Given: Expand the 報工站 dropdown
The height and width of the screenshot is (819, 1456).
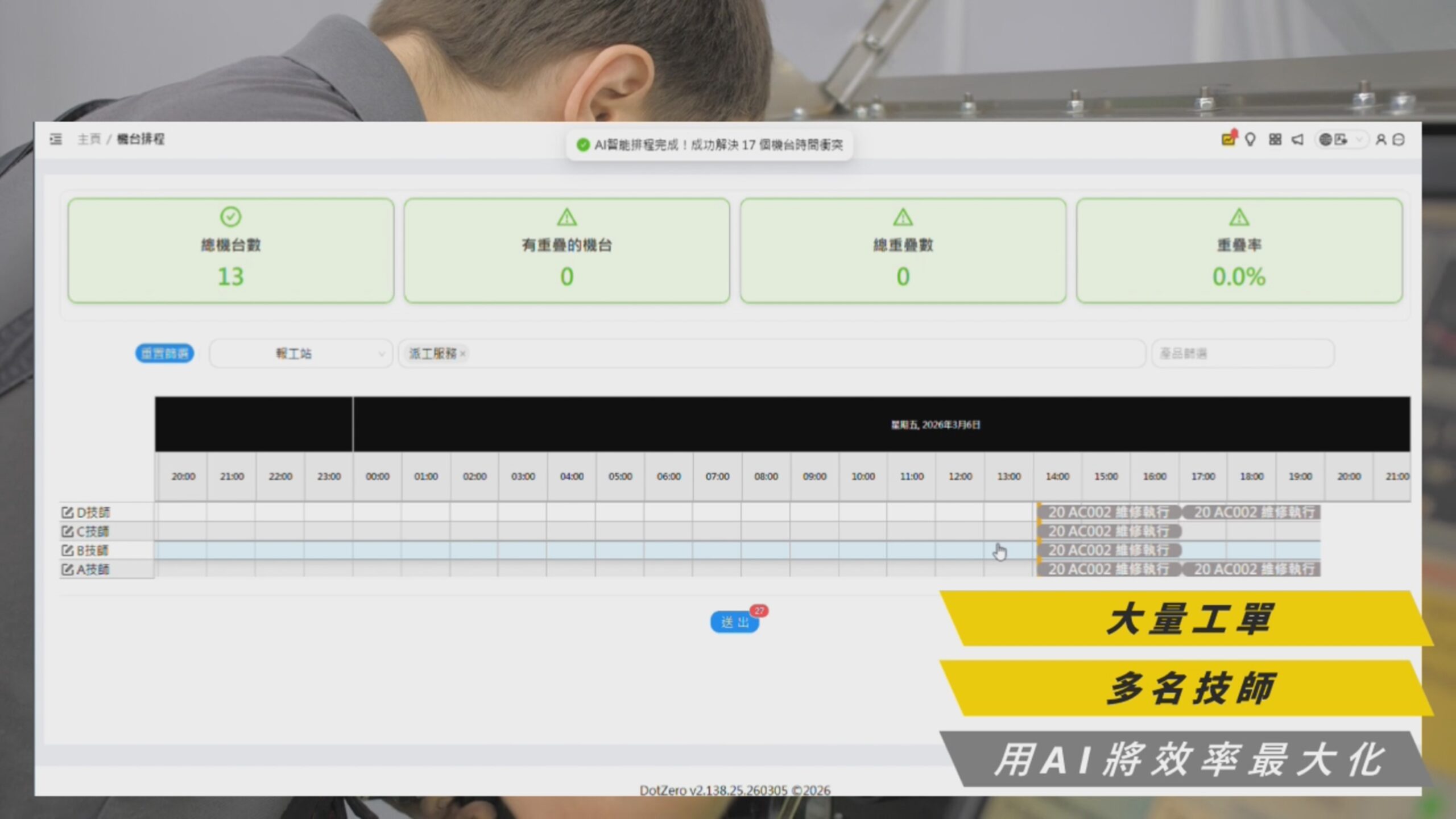Looking at the screenshot, I should click(301, 354).
